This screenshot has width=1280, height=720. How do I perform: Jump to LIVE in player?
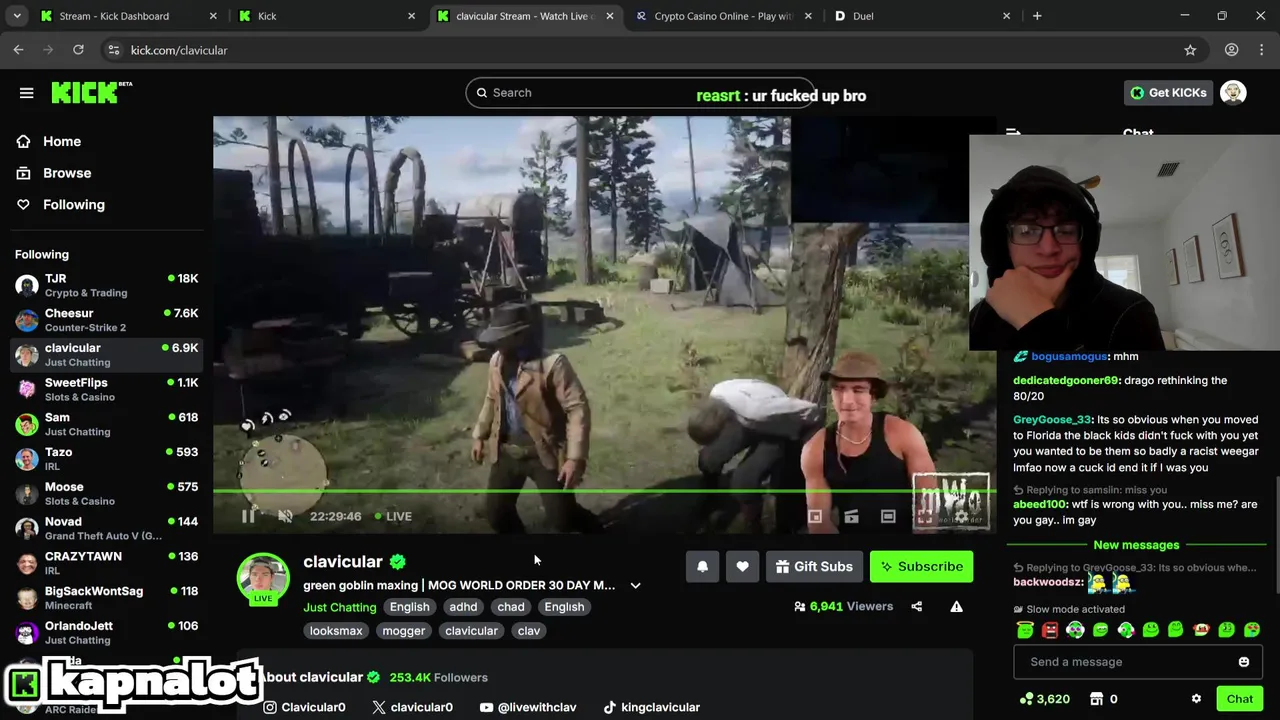(x=393, y=516)
